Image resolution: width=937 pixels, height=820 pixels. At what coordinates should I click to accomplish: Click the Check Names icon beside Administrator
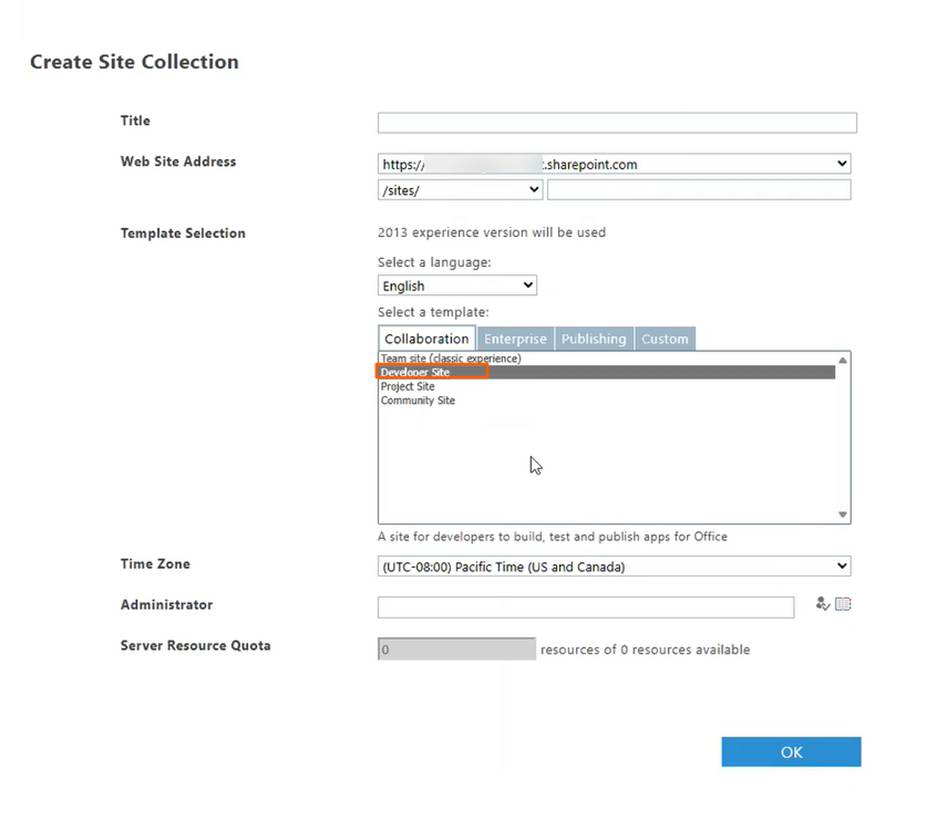822,604
